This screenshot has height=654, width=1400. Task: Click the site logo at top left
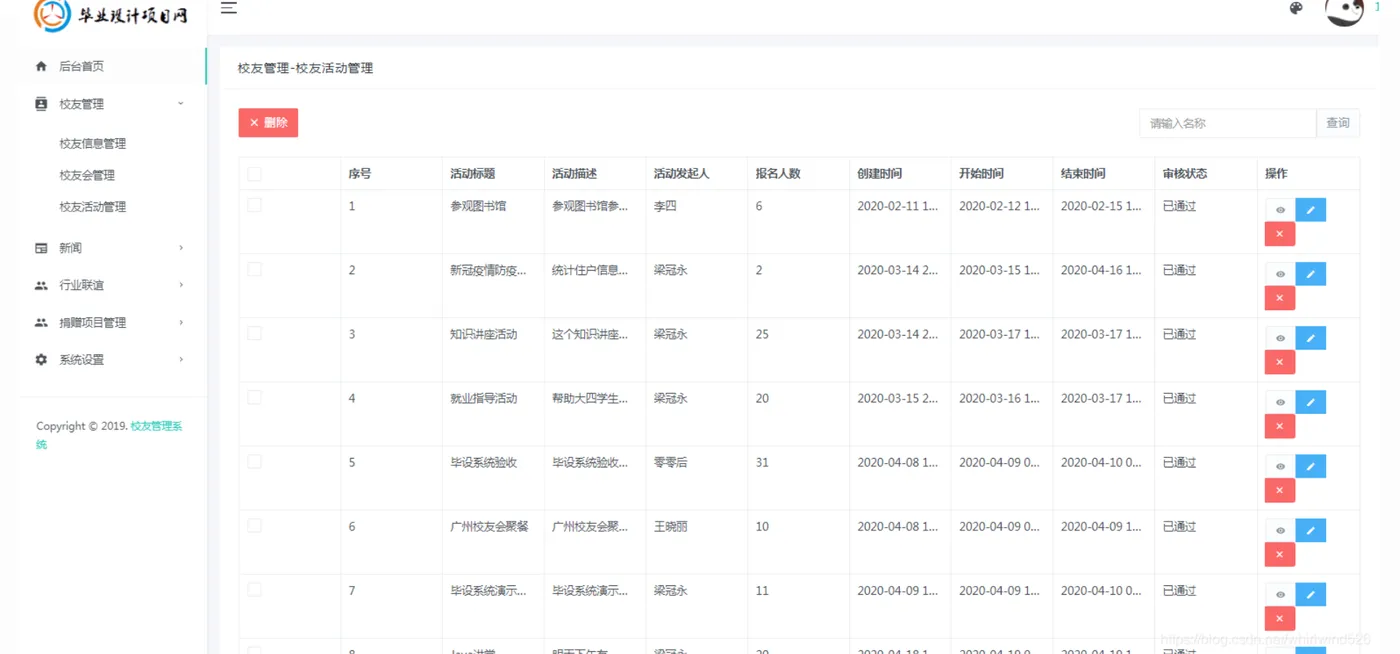click(x=110, y=15)
